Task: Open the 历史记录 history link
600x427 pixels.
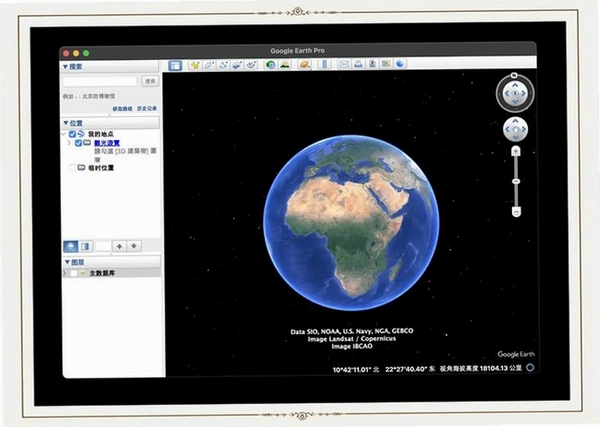Action: [x=147, y=109]
